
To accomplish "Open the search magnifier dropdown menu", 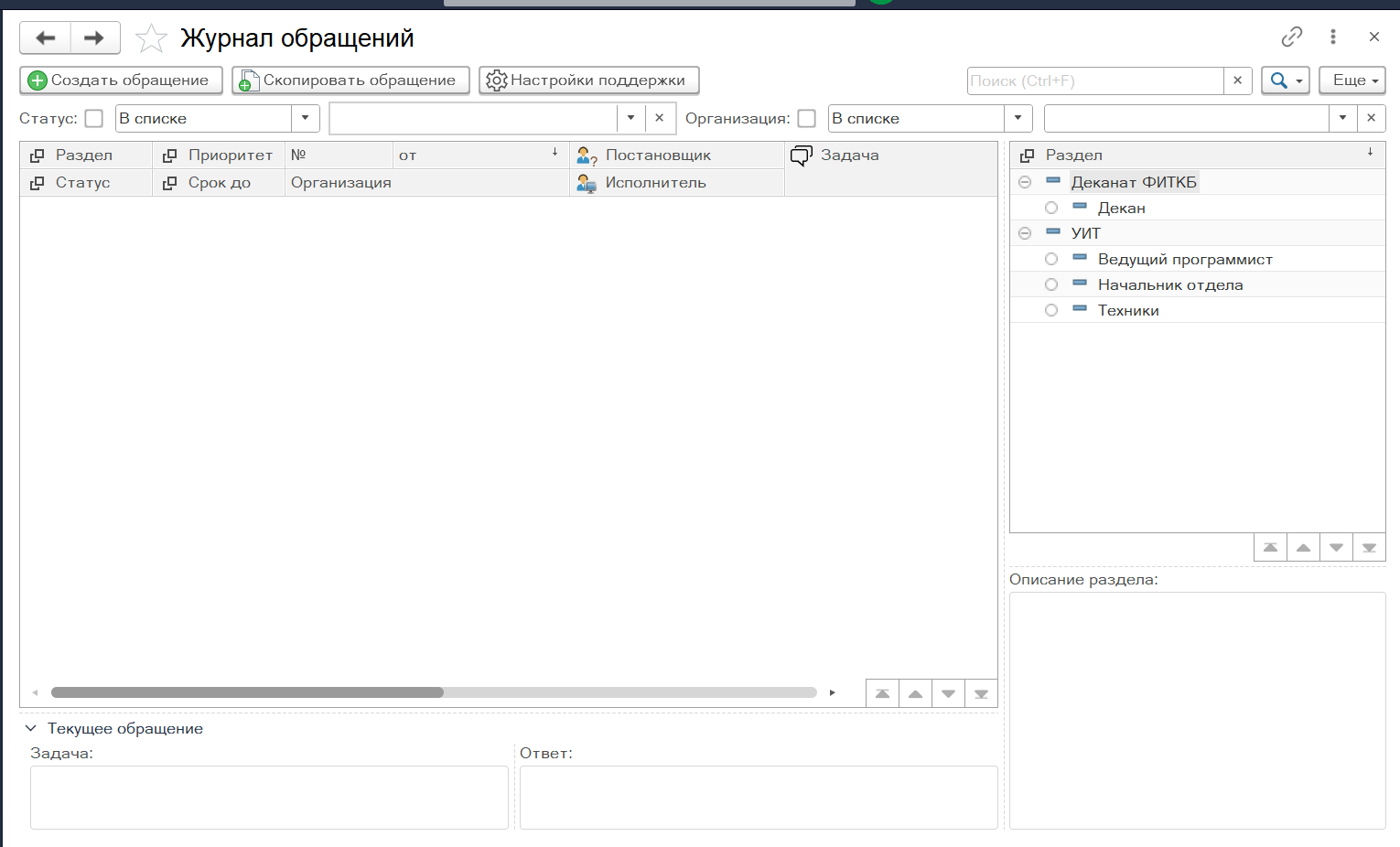I will [1286, 80].
